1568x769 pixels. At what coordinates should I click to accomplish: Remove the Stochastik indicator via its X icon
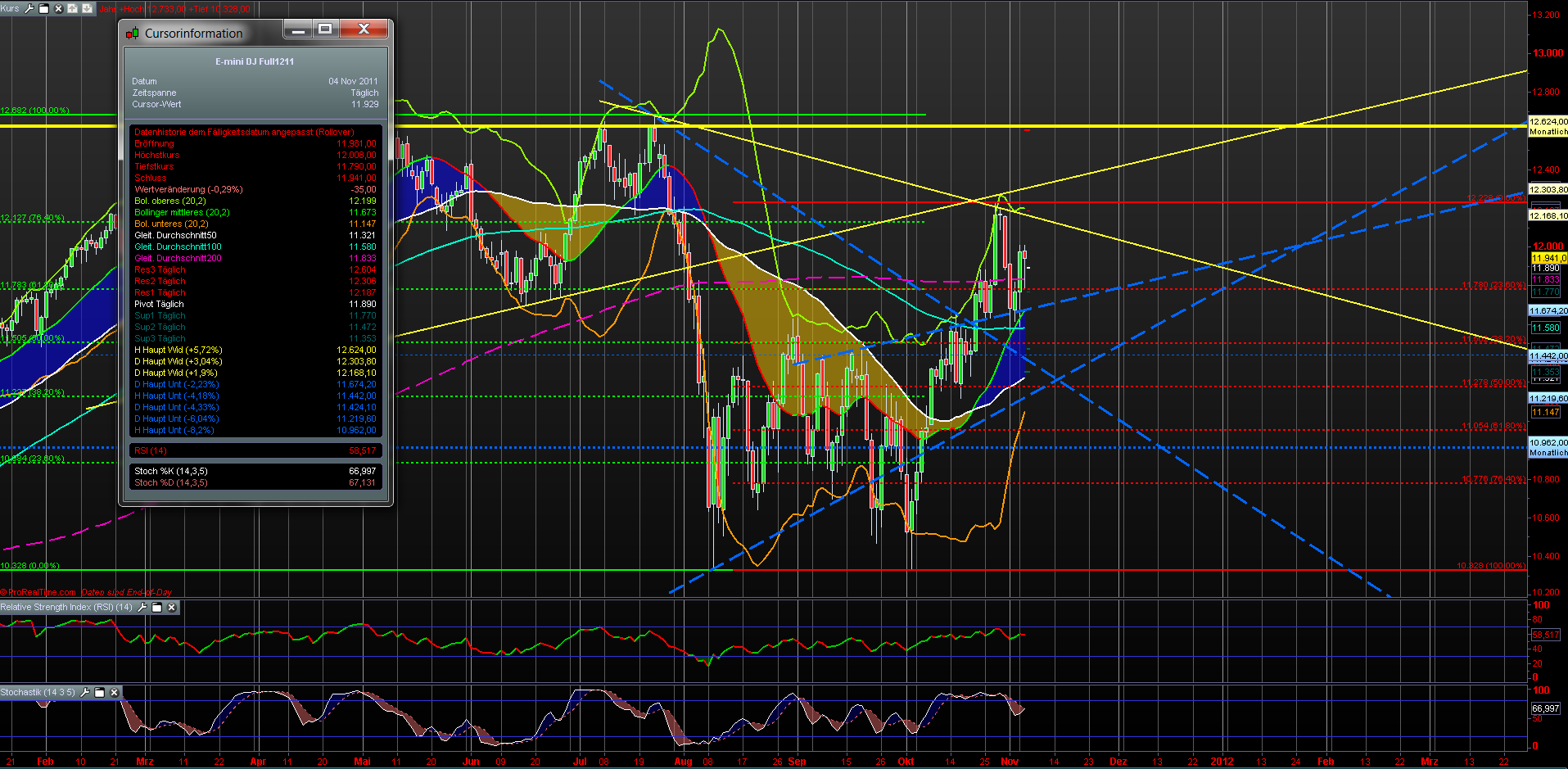tap(114, 692)
